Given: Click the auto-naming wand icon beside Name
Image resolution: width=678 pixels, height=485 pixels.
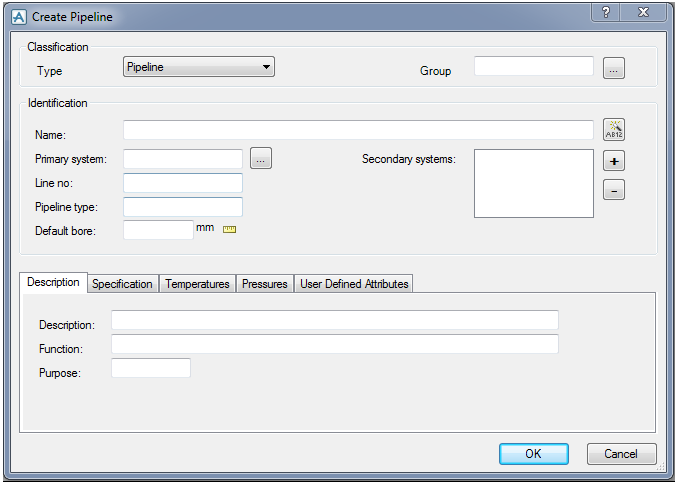Looking at the screenshot, I should pos(614,130).
